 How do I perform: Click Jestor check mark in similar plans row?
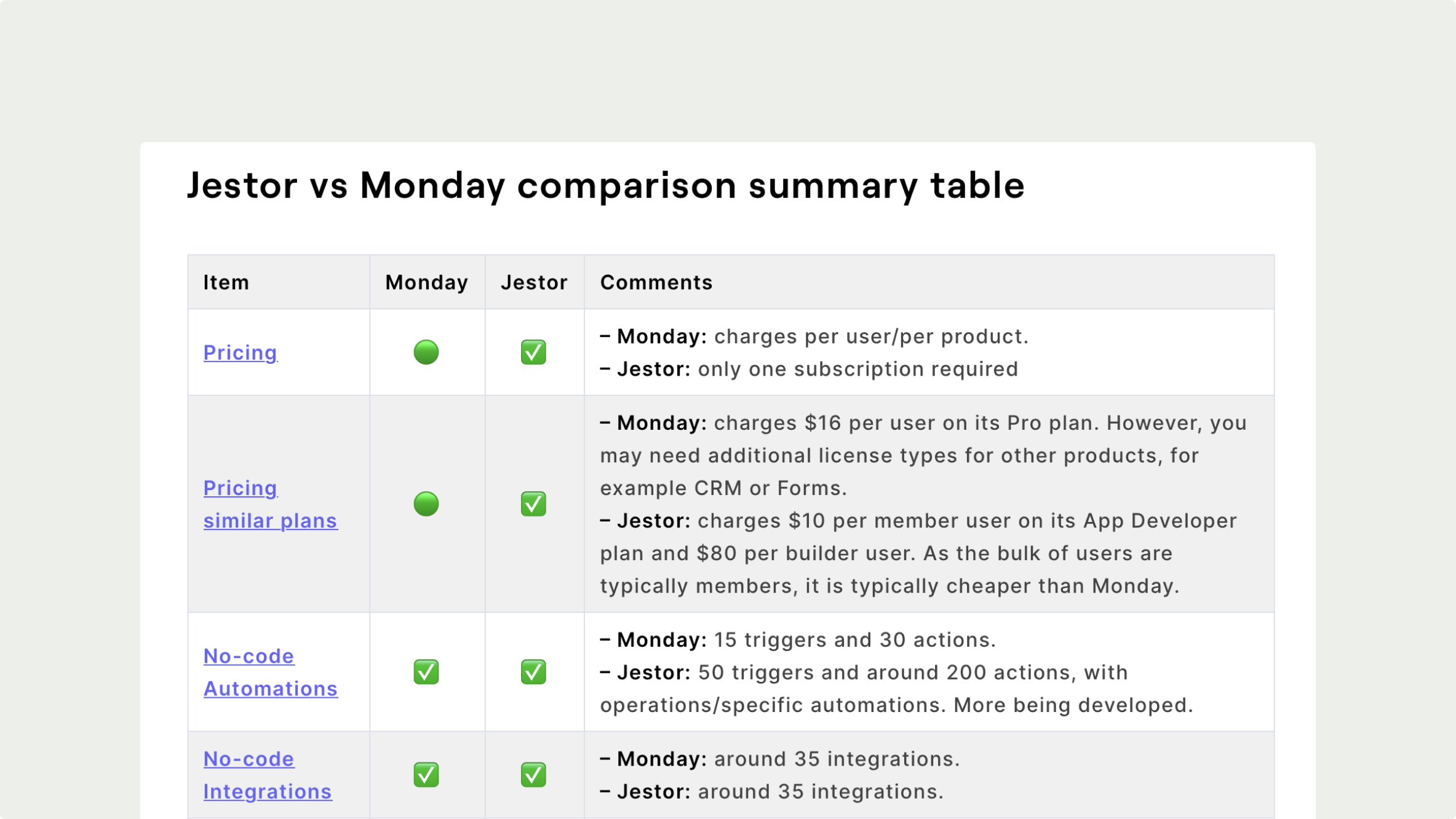(x=533, y=504)
